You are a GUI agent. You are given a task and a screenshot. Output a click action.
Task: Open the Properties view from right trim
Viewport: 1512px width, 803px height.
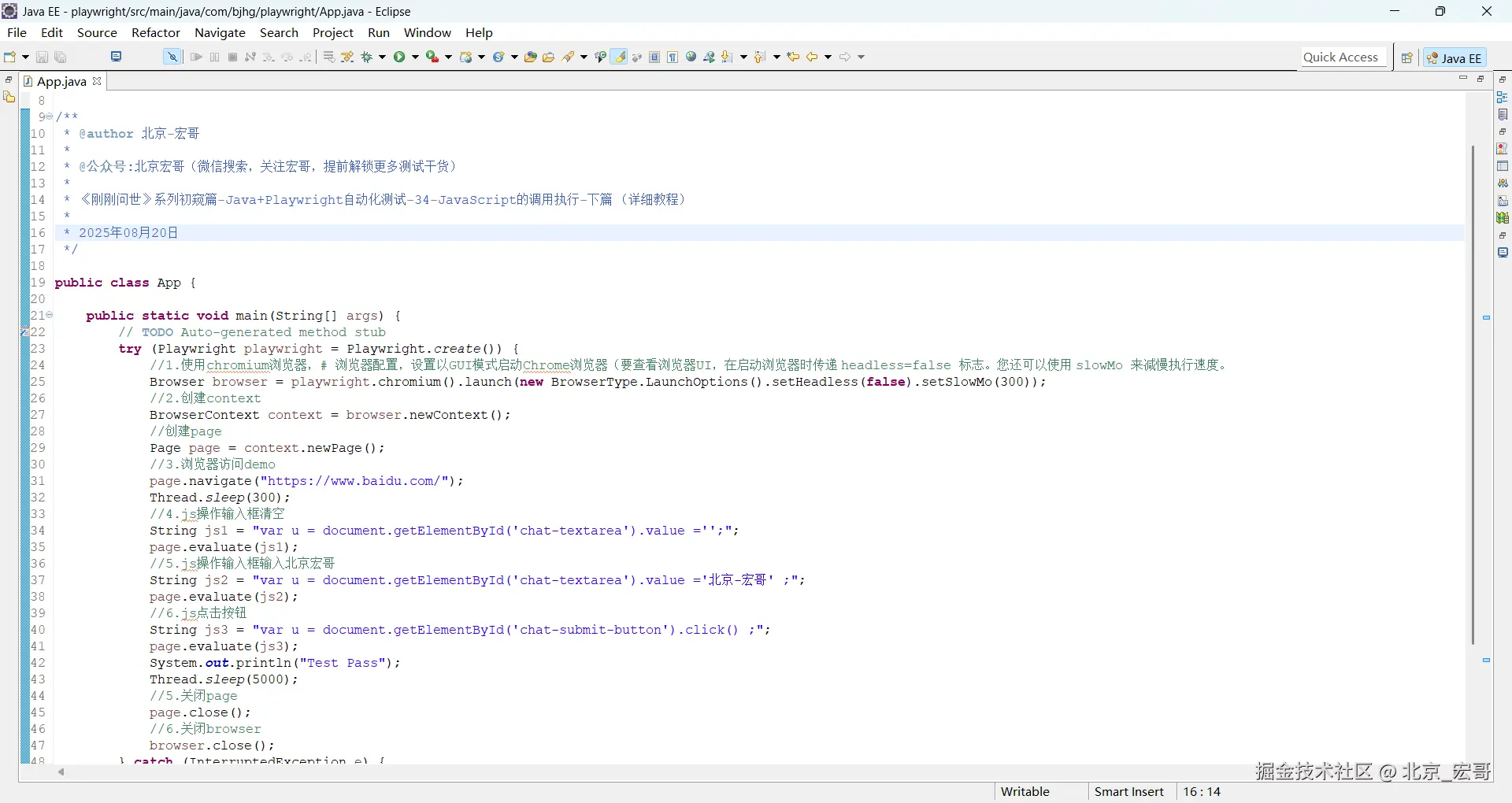(1503, 166)
